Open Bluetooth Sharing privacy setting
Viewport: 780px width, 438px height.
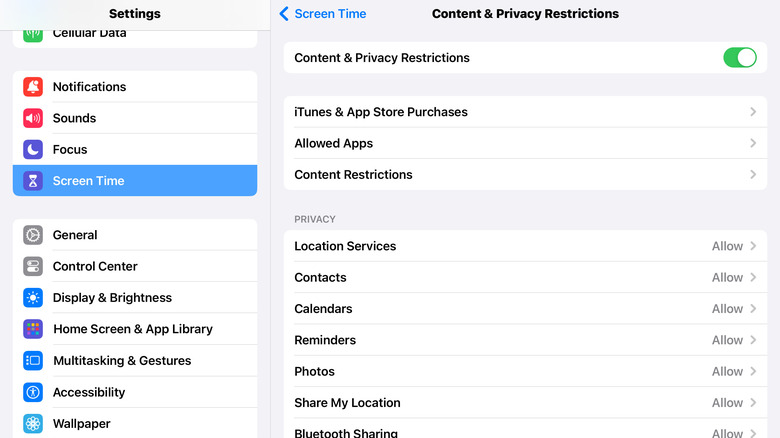(x=525, y=430)
